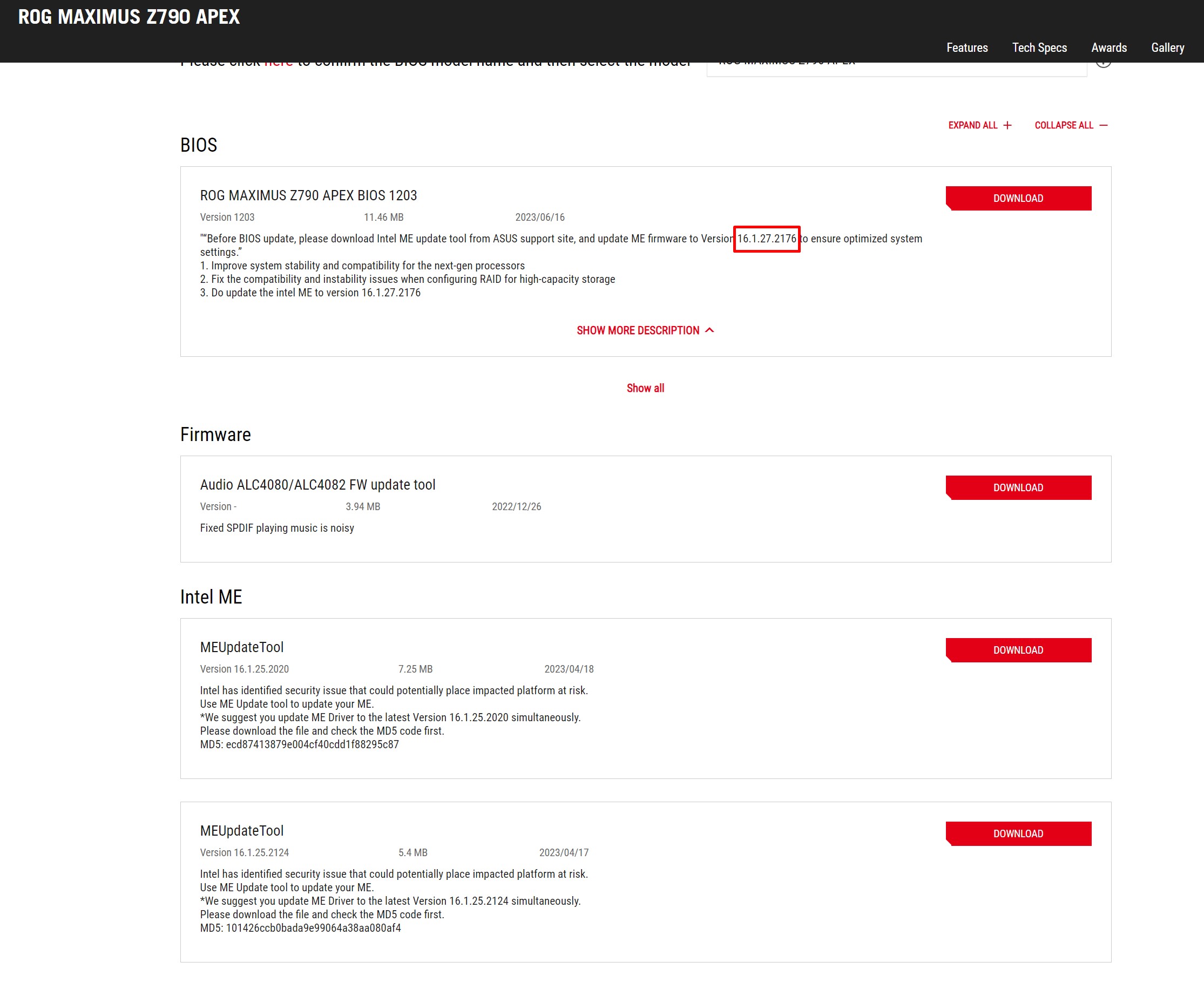This screenshot has height=1003, width=1204.
Task: Collapse all driver sections
Action: pos(1064,125)
